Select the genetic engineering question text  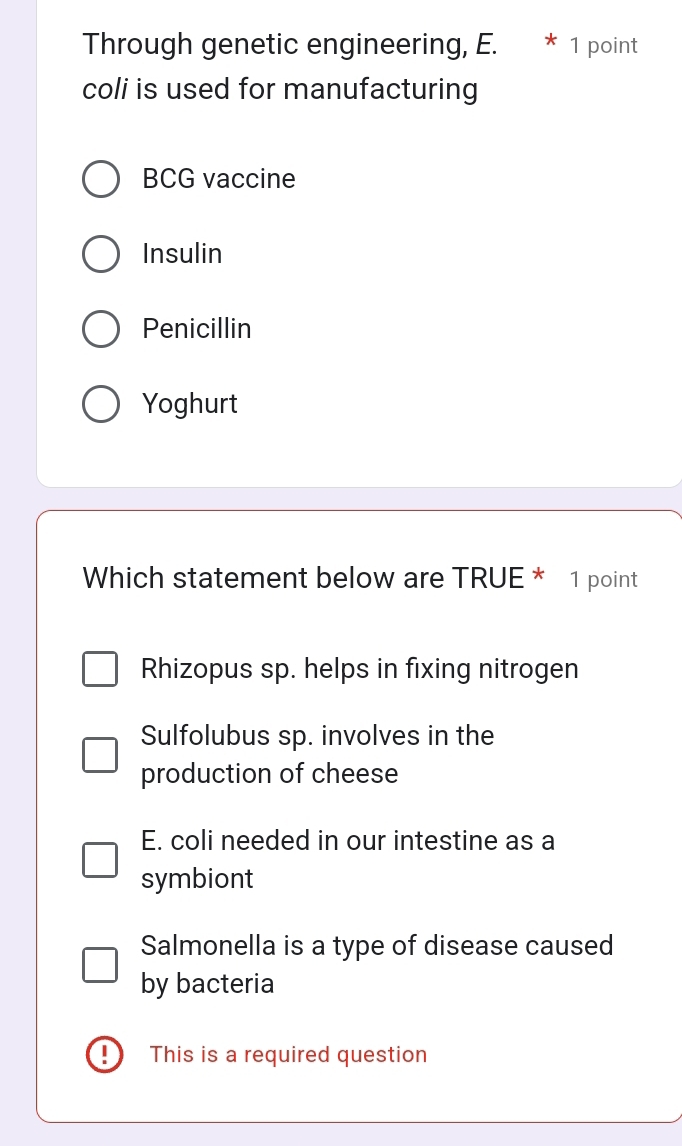coord(280,65)
